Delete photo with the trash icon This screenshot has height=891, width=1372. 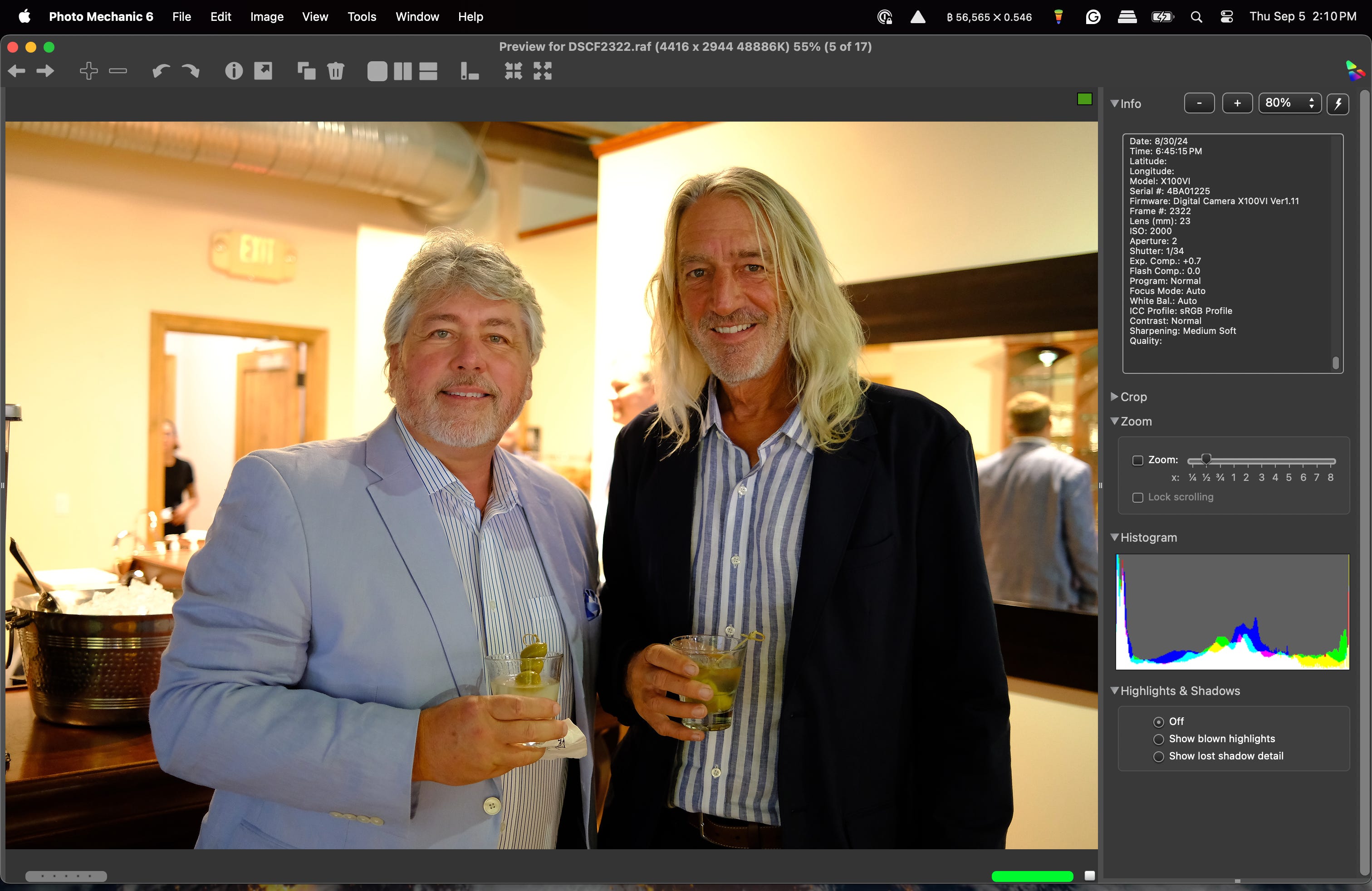pyautogui.click(x=336, y=72)
